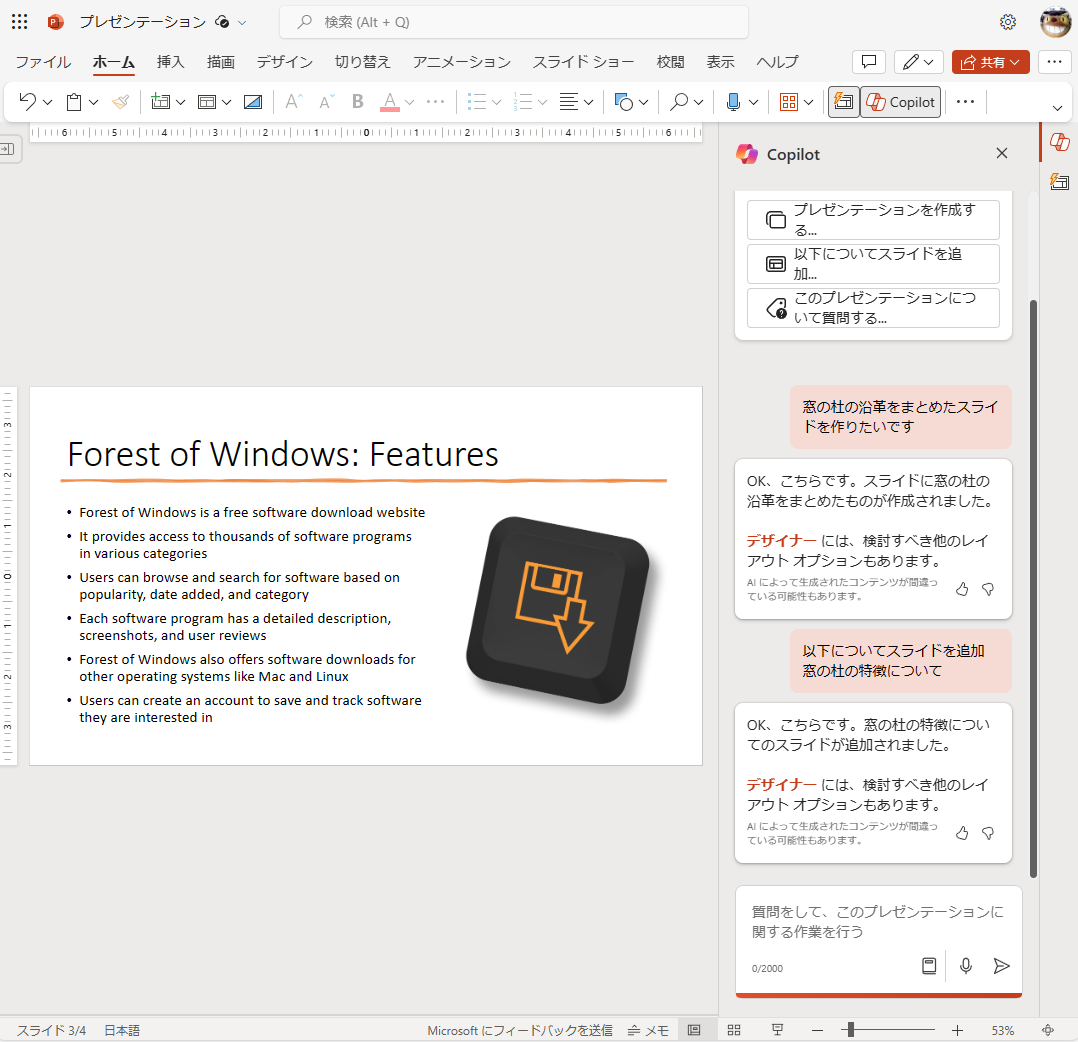This screenshot has height=1042, width=1078.
Task: Open the presentation title dropdown
Action: point(242,23)
